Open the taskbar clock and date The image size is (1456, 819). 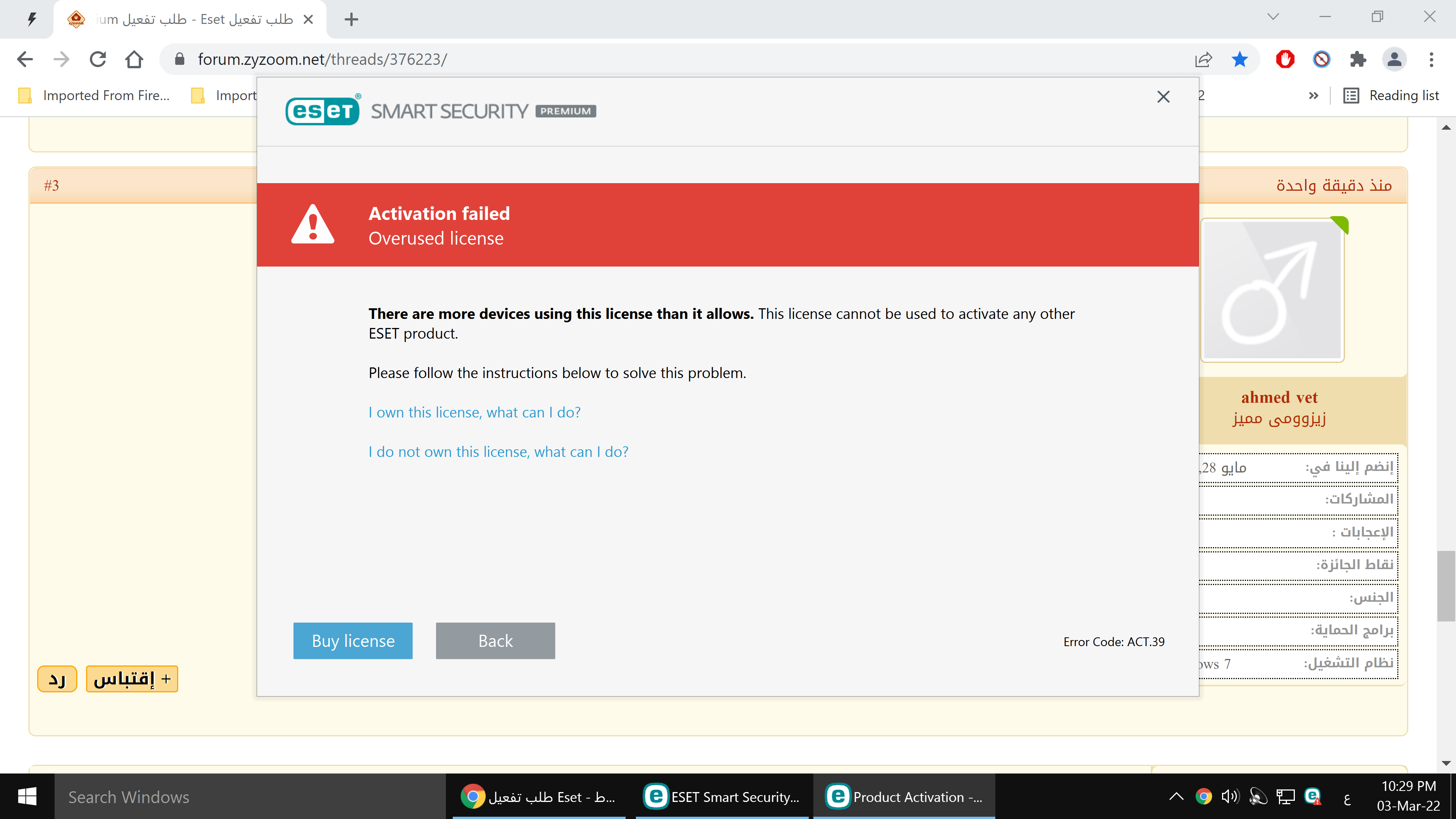coord(1409,796)
